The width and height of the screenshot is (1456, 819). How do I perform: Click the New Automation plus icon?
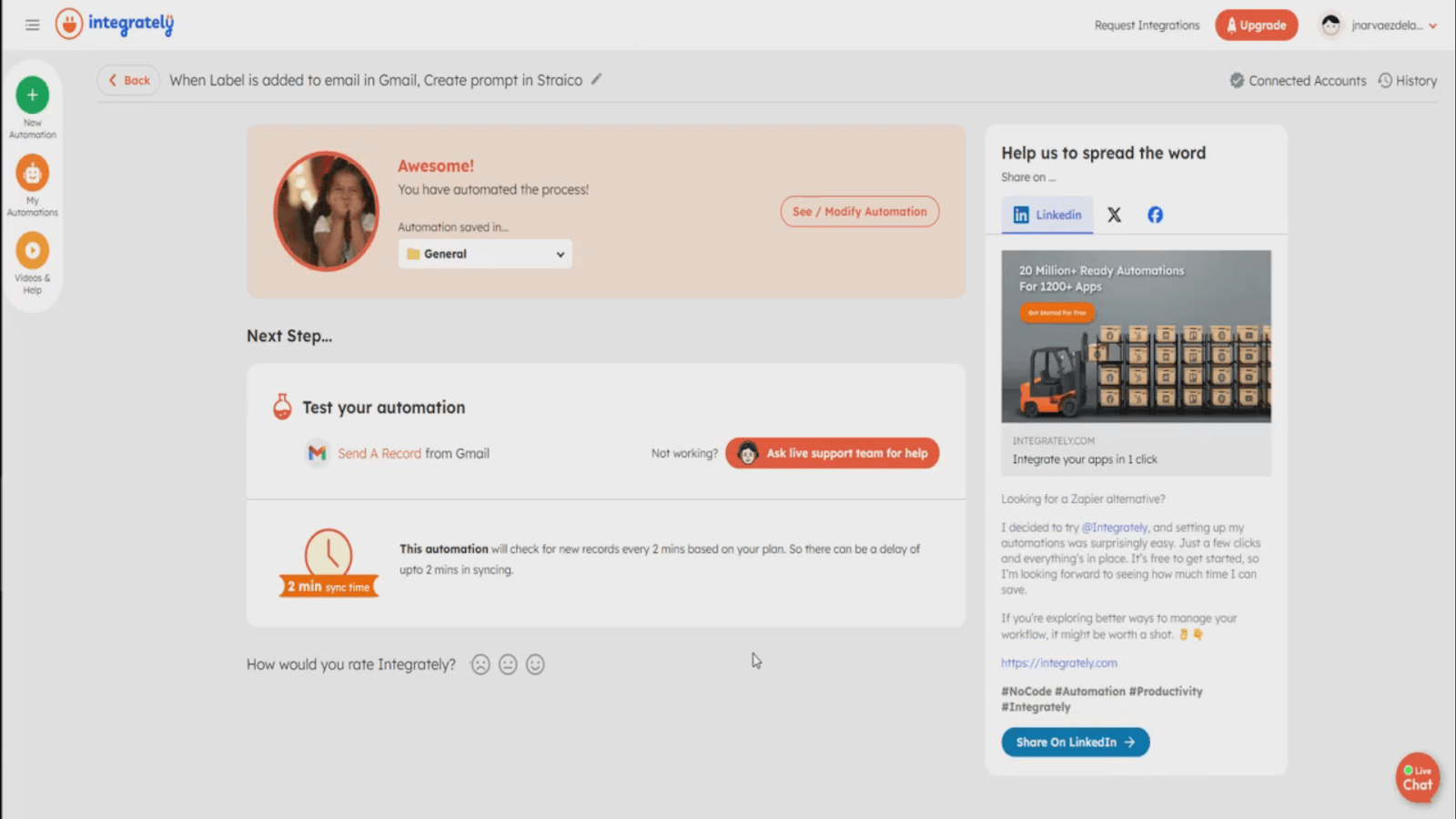33,95
